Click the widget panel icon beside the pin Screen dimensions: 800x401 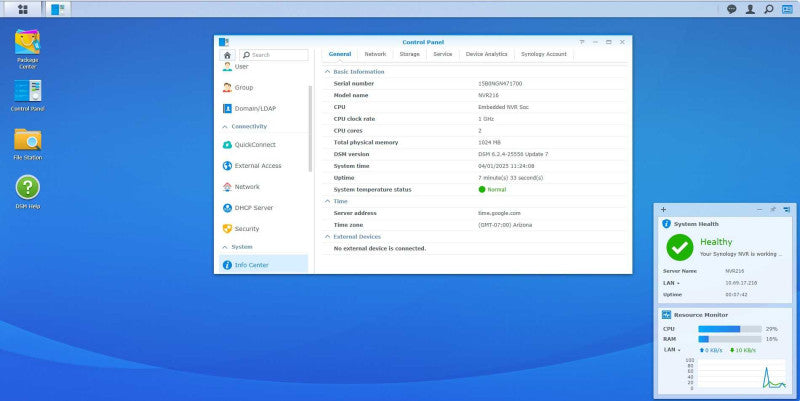point(787,209)
